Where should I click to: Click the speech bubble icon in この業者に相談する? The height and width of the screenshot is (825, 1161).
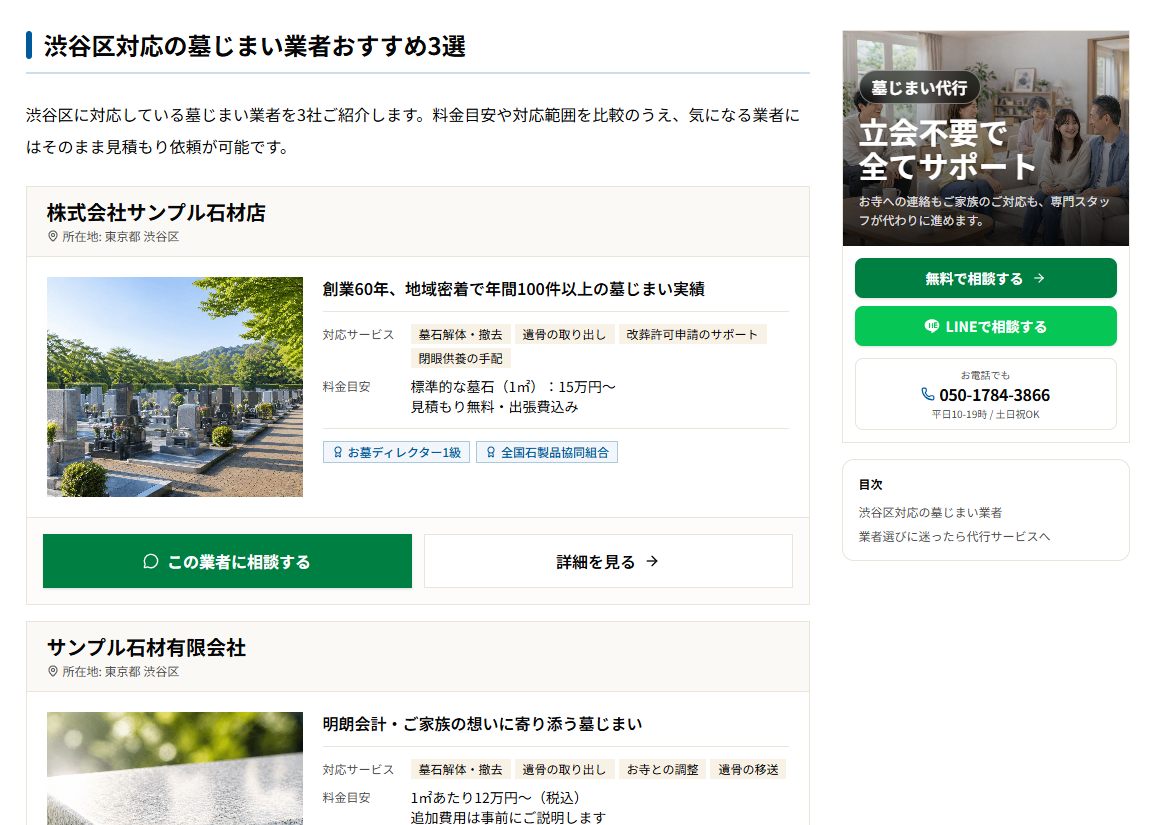click(151, 561)
